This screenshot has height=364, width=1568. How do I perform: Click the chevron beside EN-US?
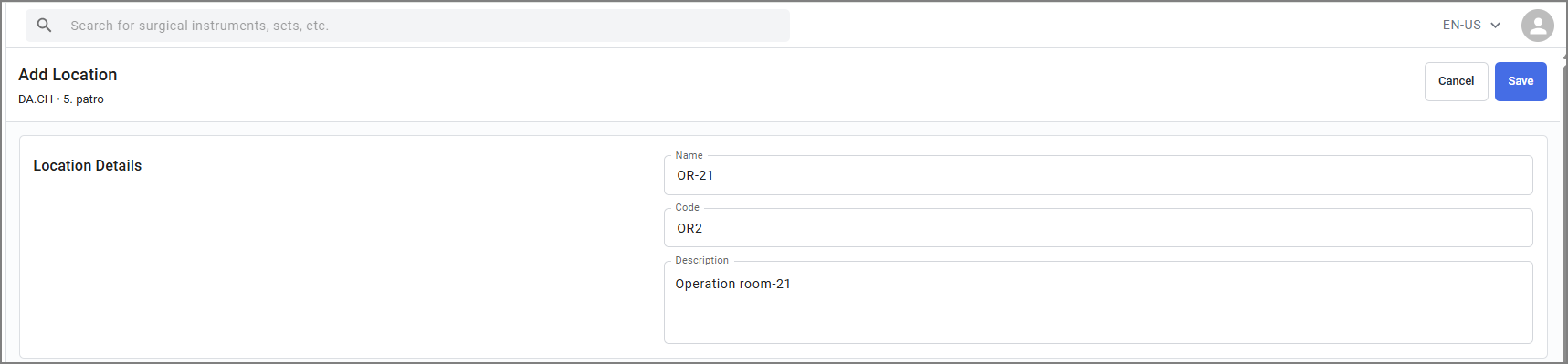[1495, 26]
